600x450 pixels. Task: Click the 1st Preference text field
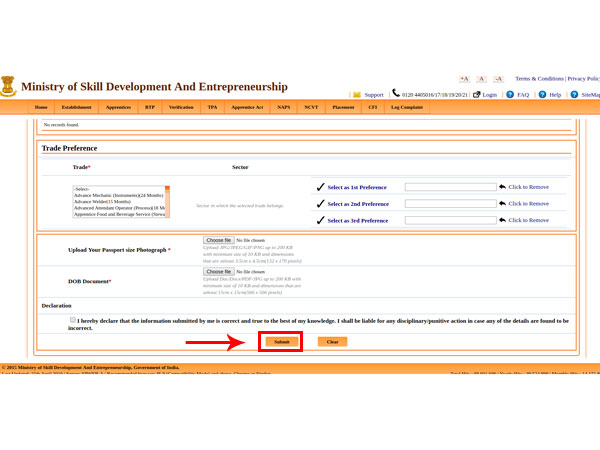tap(450, 187)
